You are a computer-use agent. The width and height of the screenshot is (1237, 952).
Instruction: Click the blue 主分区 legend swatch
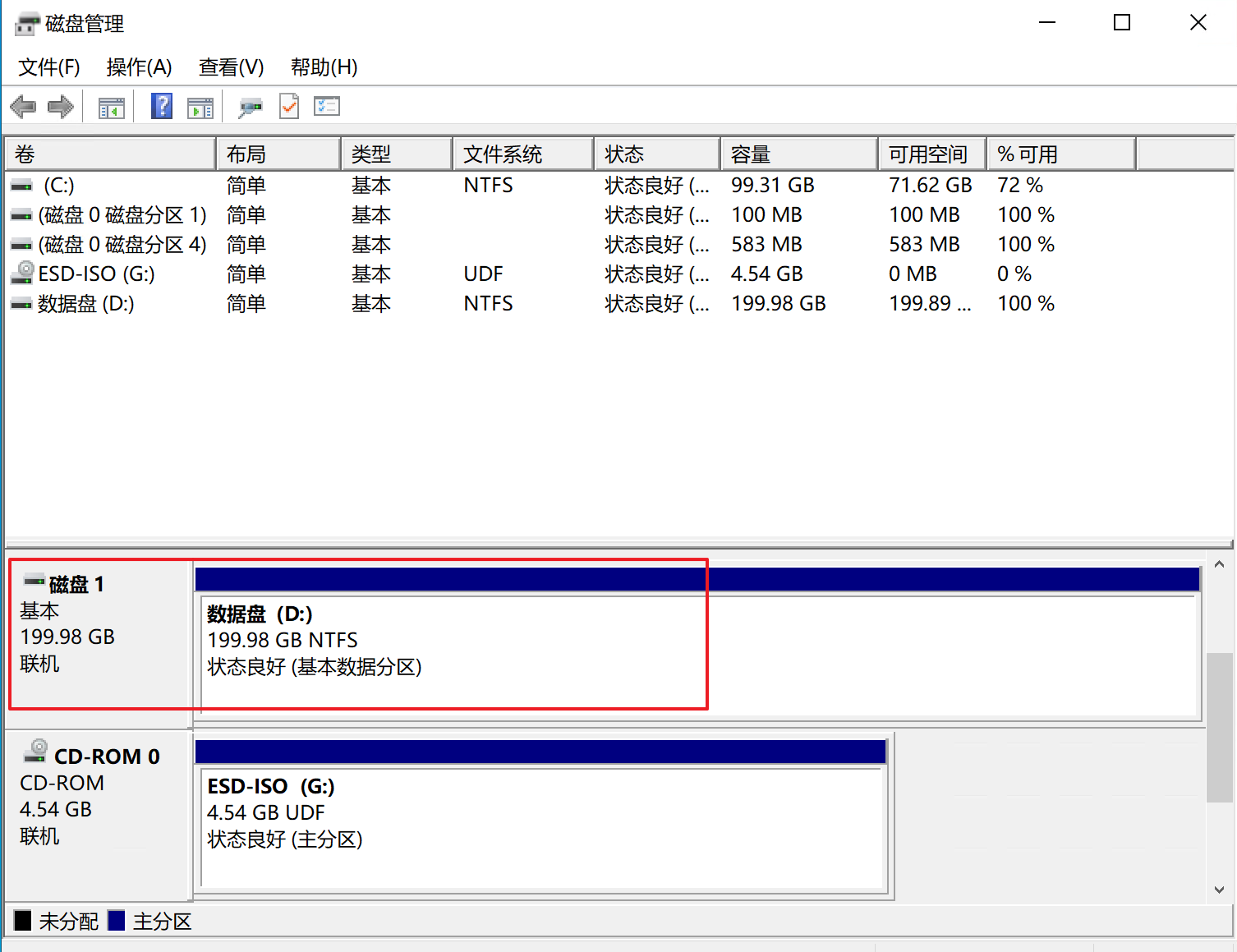117,921
